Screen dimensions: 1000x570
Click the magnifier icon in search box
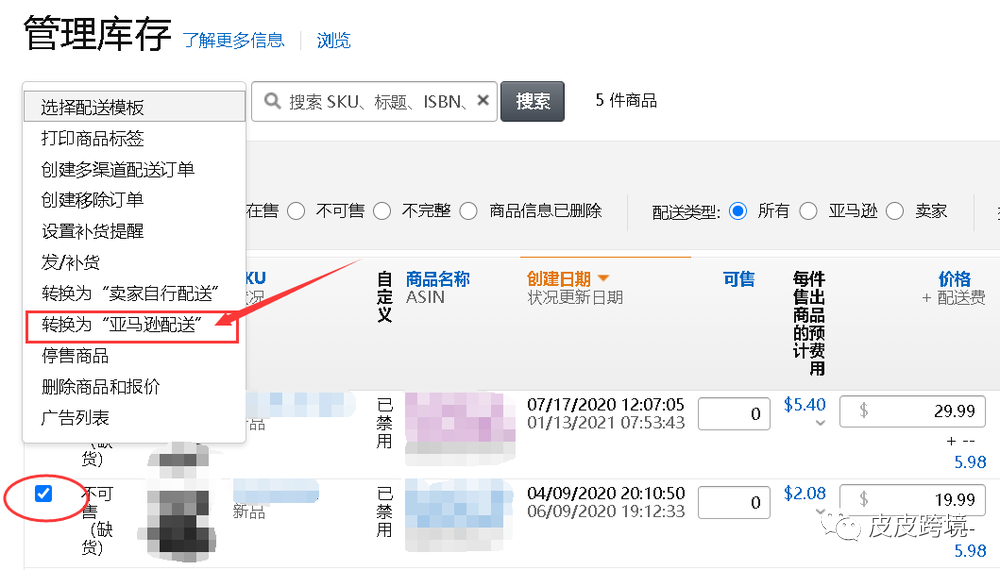(x=272, y=101)
